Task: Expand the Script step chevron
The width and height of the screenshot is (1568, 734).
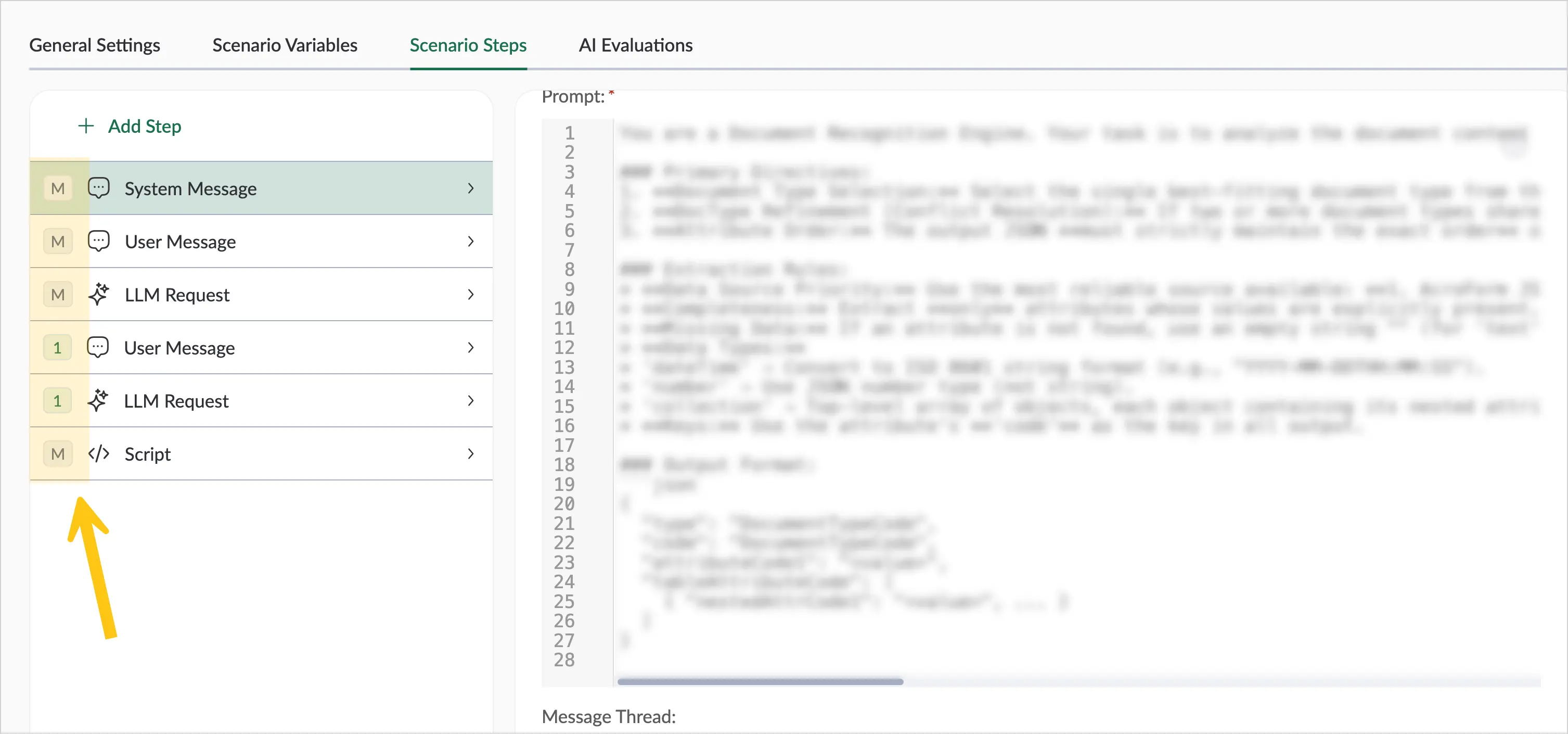Action: [470, 454]
